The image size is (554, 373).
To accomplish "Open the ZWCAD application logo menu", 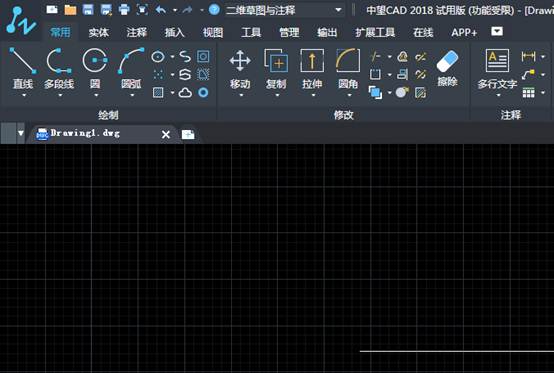I will (x=20, y=20).
